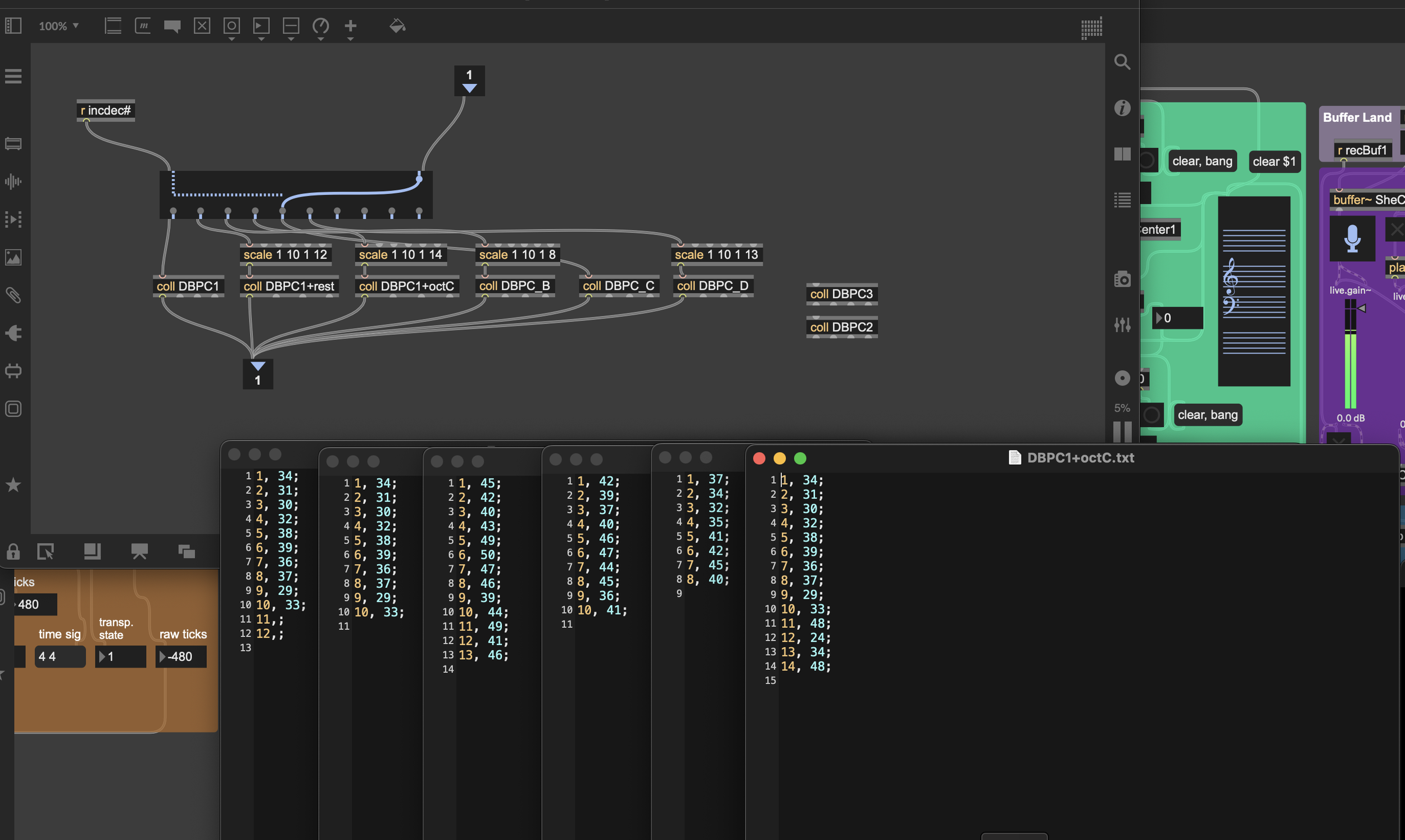Click the top clear, bang message

point(1202,161)
